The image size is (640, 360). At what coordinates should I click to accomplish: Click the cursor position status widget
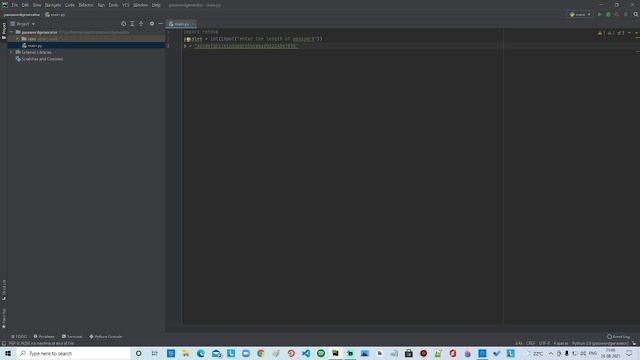point(518,343)
